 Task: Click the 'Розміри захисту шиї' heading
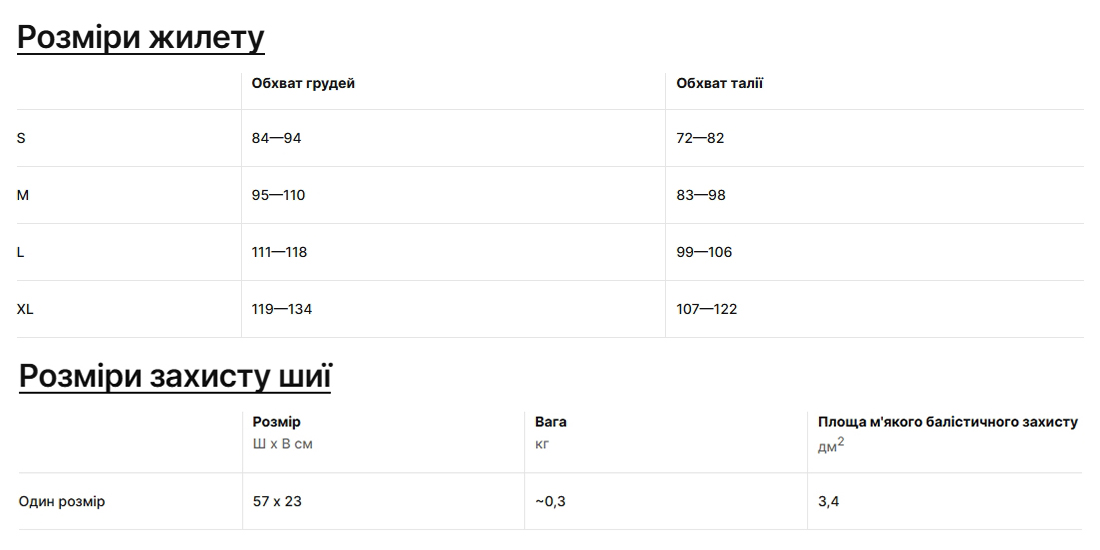click(x=175, y=376)
